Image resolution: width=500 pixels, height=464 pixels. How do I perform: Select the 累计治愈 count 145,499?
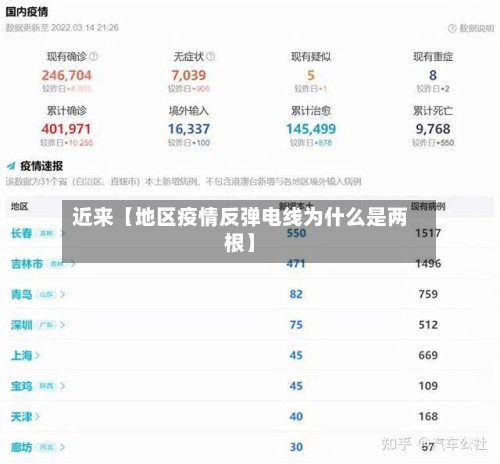point(311,129)
